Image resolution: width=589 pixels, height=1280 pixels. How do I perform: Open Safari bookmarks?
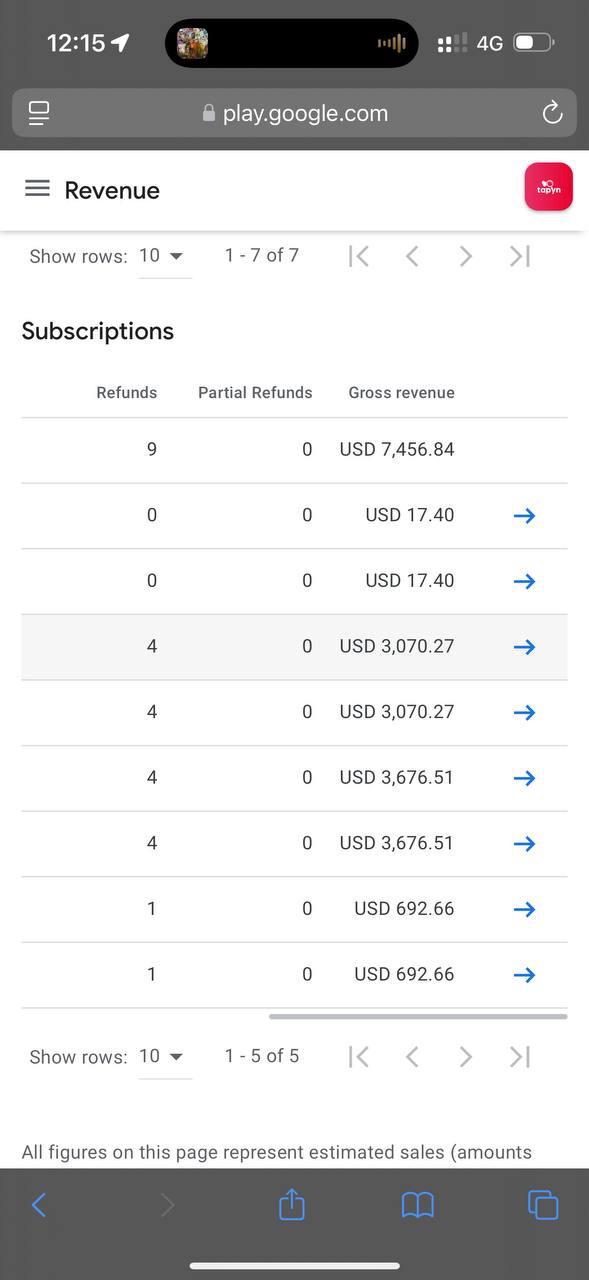pos(418,1206)
